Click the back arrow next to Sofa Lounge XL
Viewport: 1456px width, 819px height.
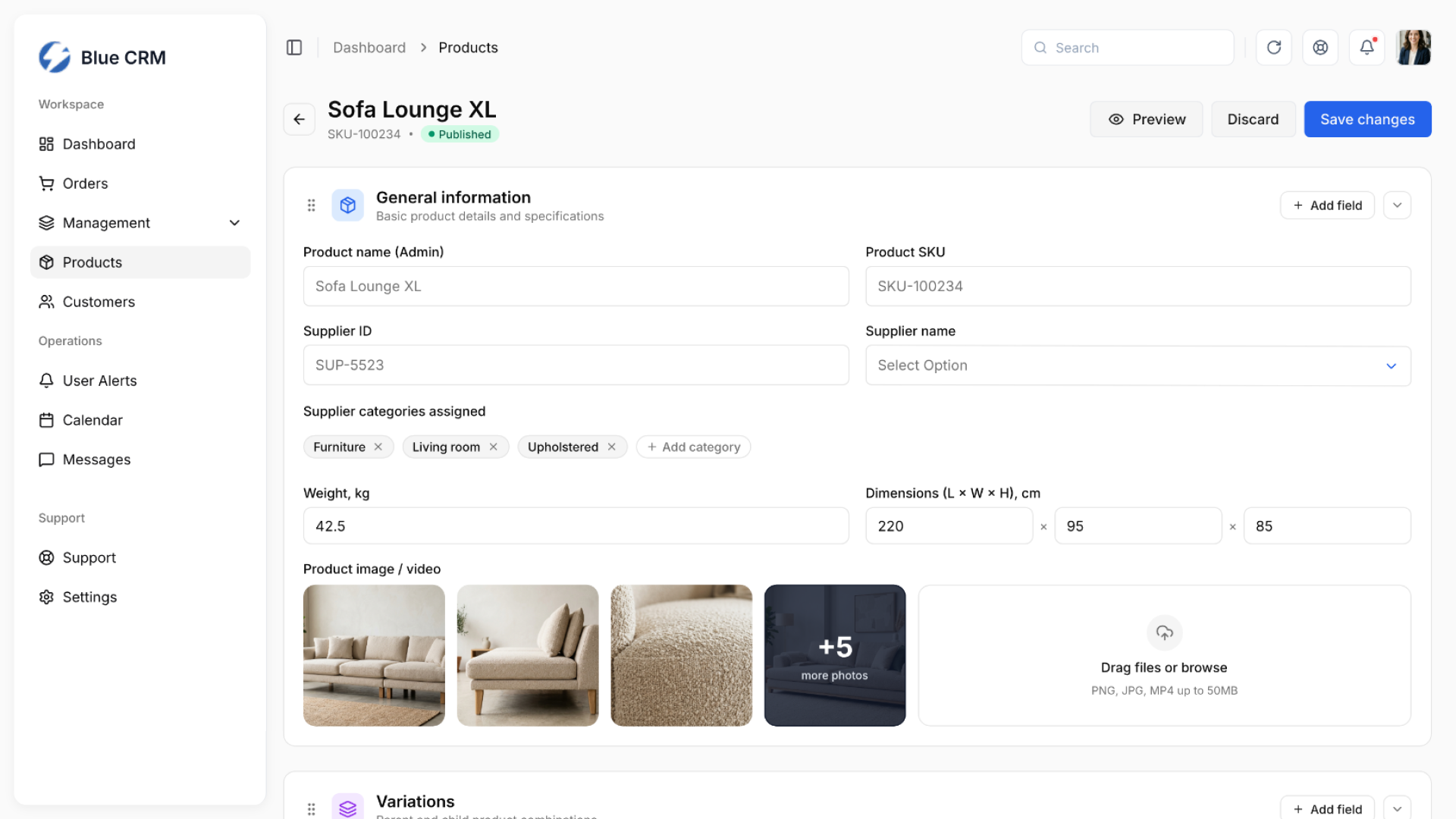tap(300, 119)
